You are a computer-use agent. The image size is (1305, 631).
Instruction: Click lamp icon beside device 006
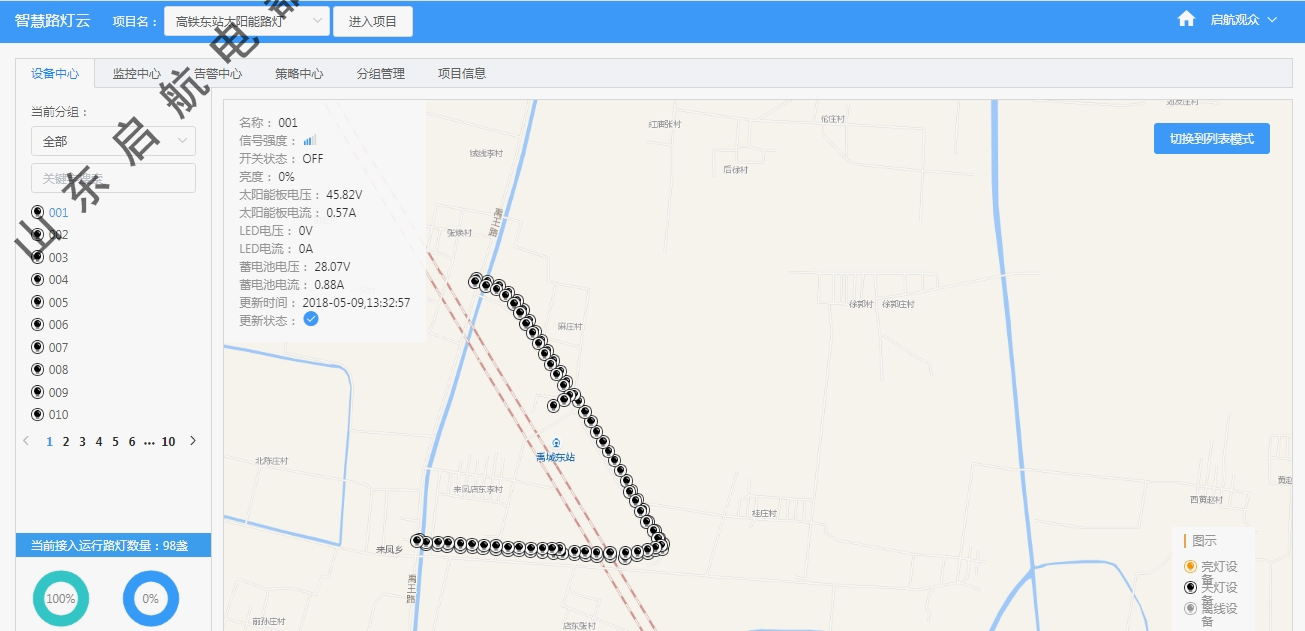[x=38, y=324]
